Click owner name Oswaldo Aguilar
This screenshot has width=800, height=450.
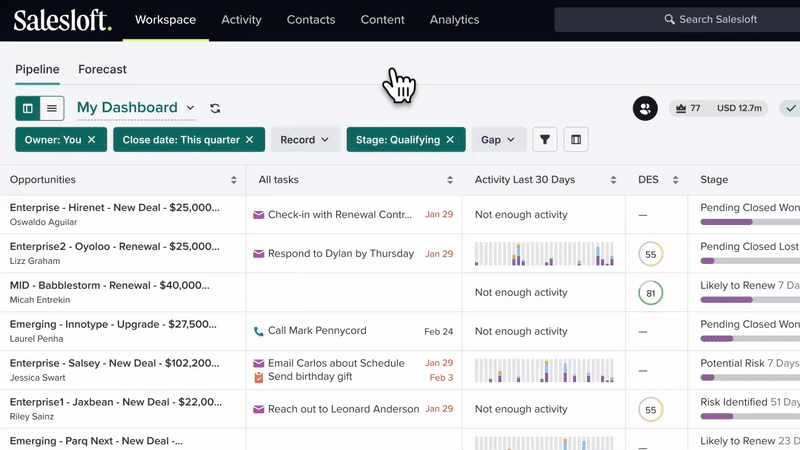pyautogui.click(x=43, y=222)
